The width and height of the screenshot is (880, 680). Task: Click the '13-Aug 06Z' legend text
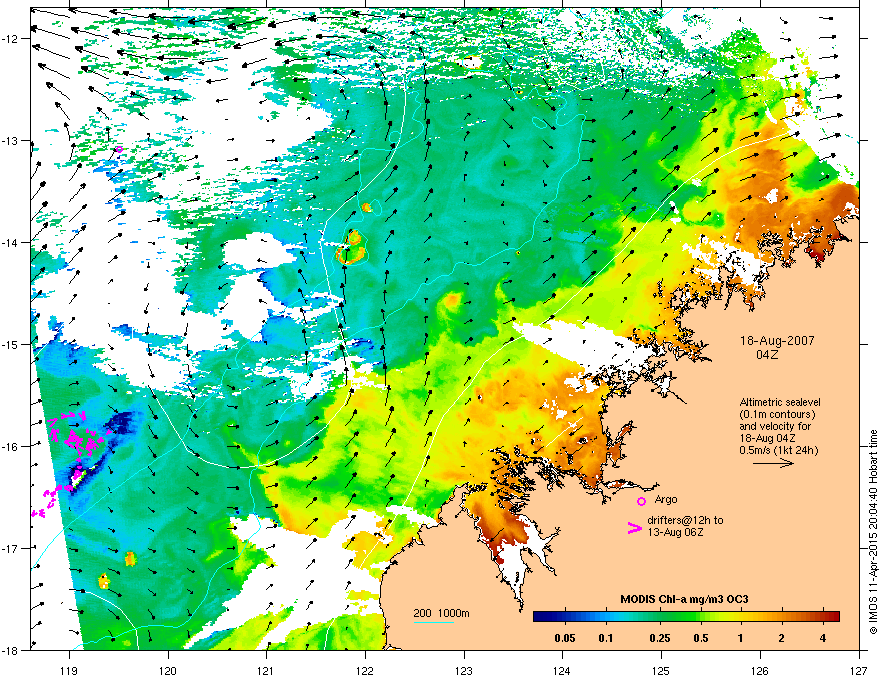click(x=675, y=532)
